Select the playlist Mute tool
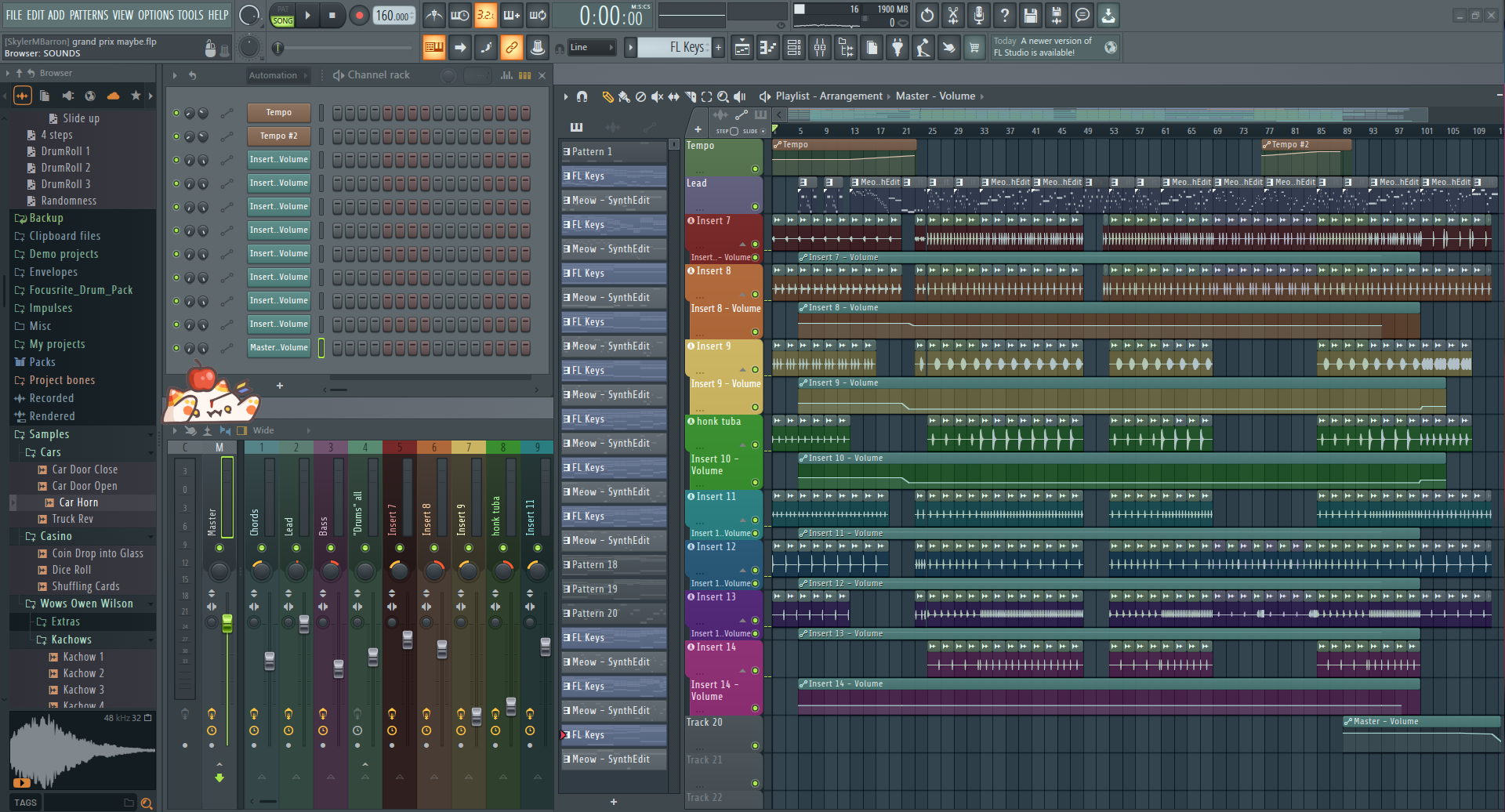The image size is (1505, 812). (x=657, y=96)
